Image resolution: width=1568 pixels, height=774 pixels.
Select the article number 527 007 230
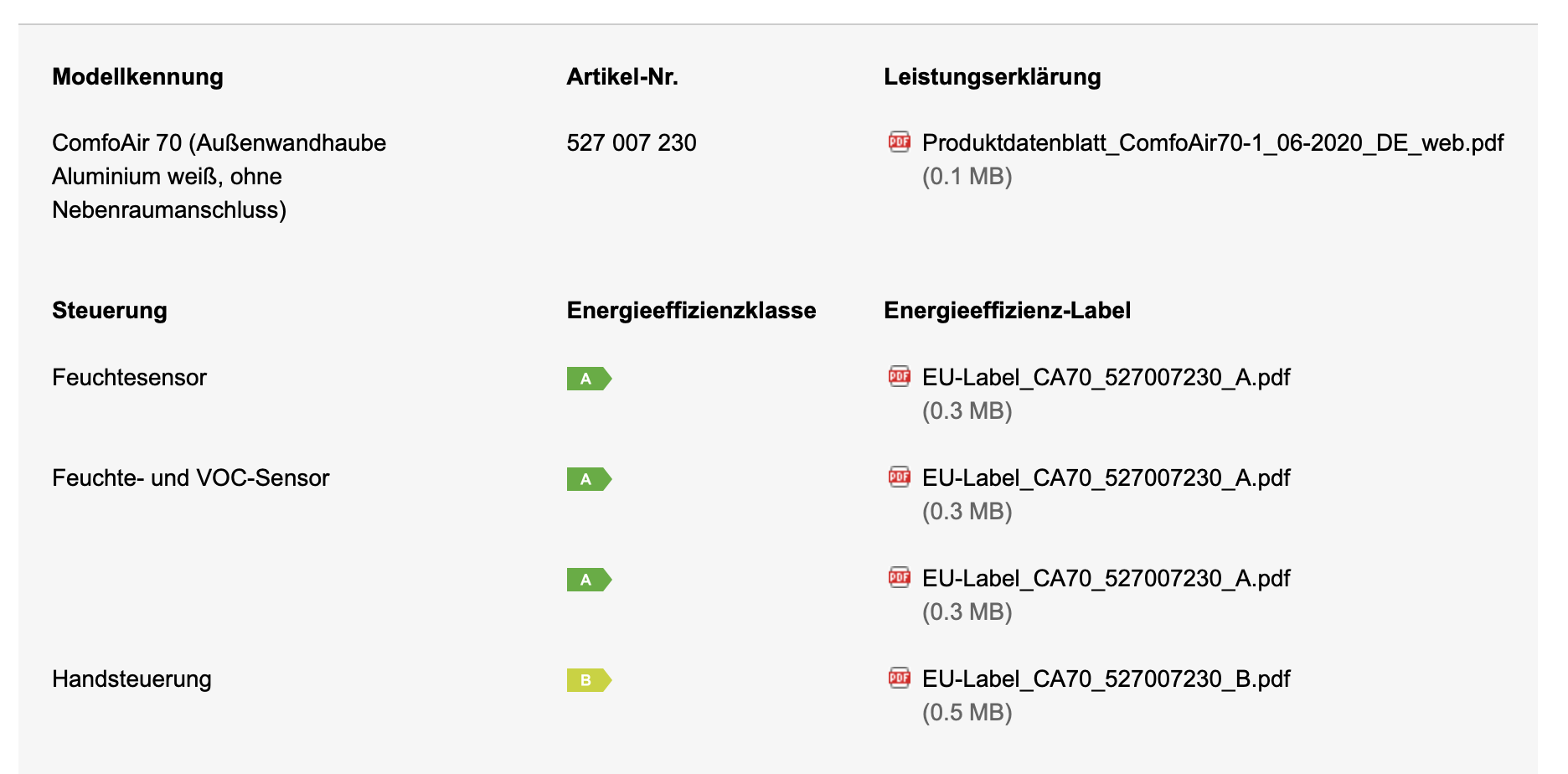tap(632, 143)
